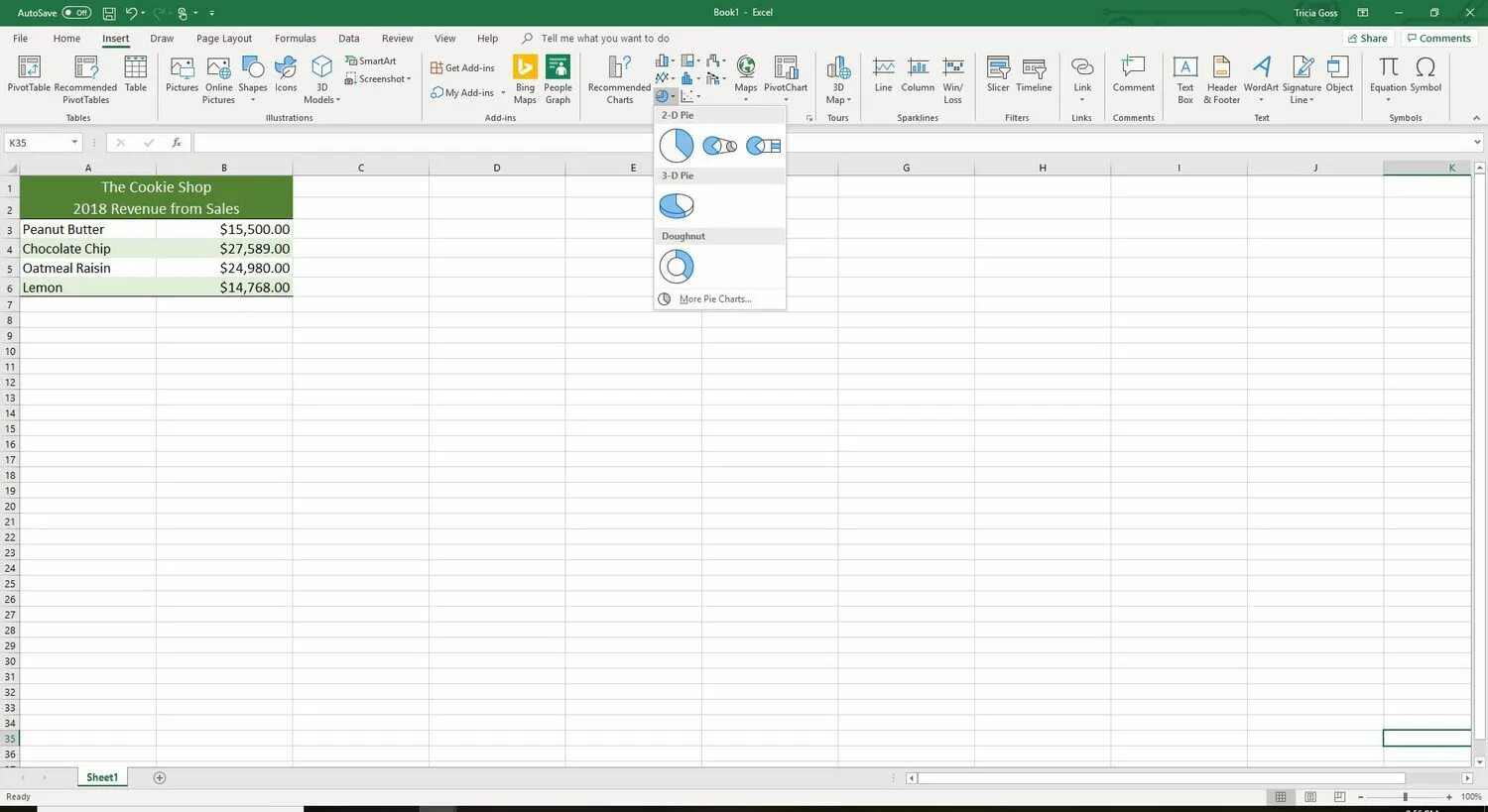This screenshot has height=812, width=1488.
Task: Open Online Pictures
Action: pos(218,78)
